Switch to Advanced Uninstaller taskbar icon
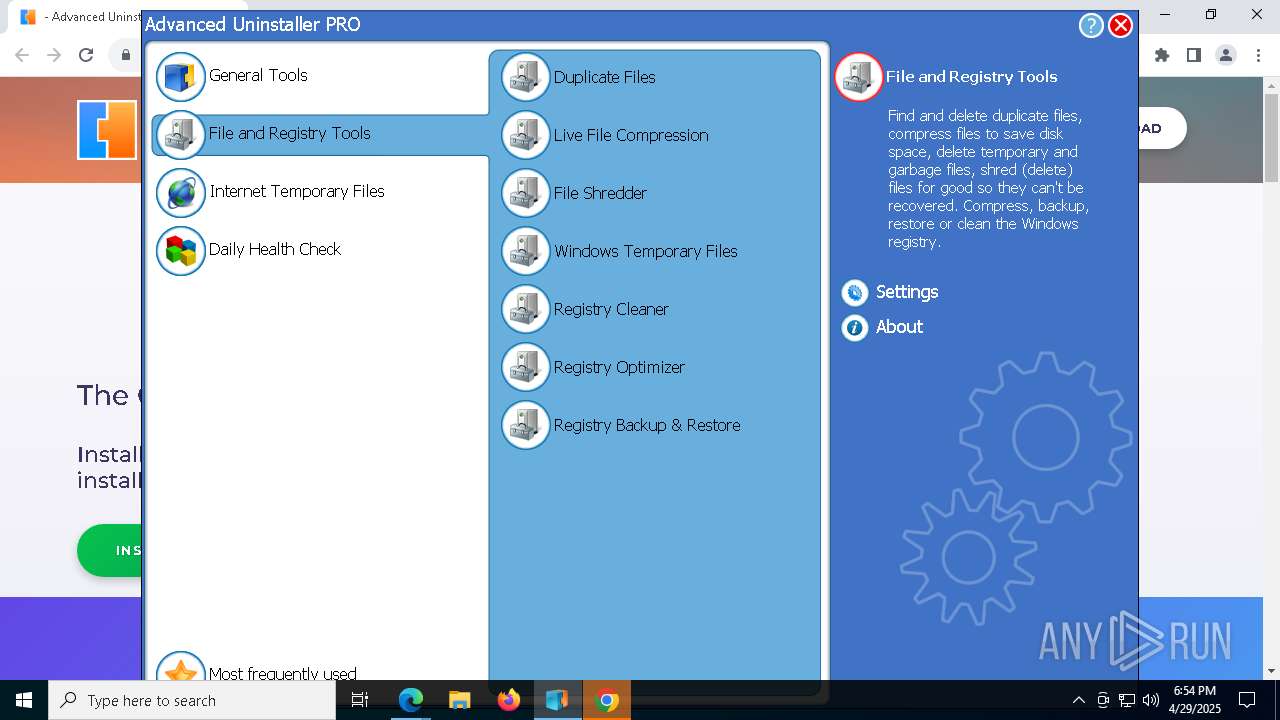The image size is (1280, 720). (557, 700)
